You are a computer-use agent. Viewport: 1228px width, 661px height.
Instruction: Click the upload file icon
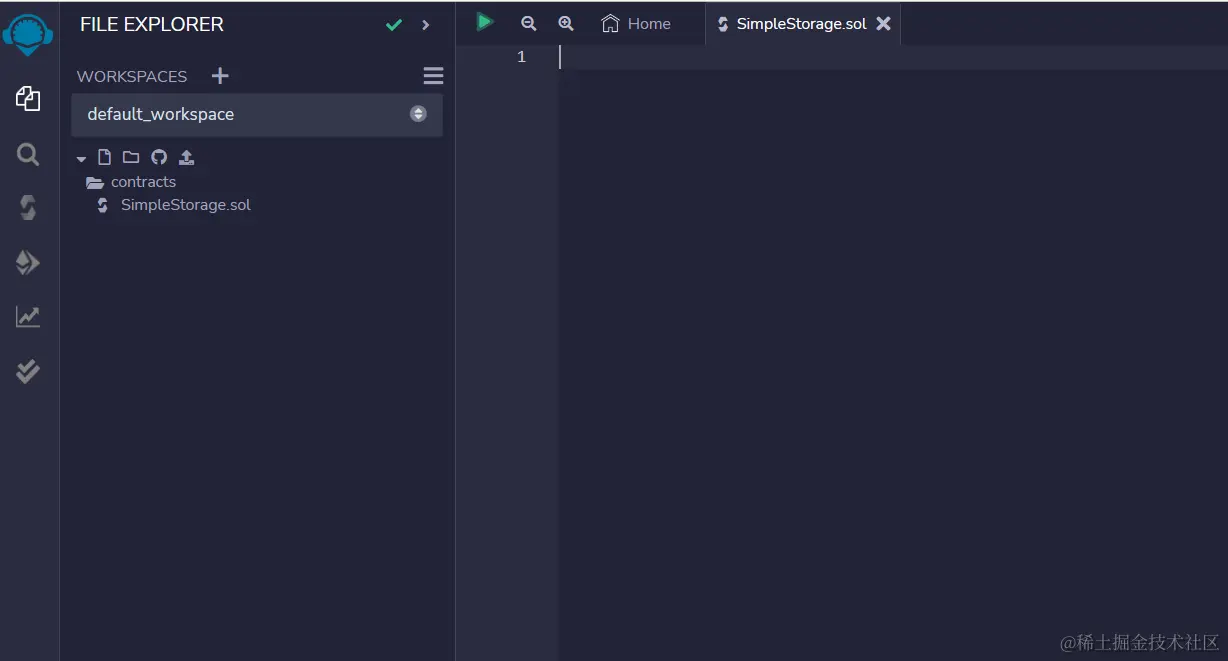coord(186,157)
